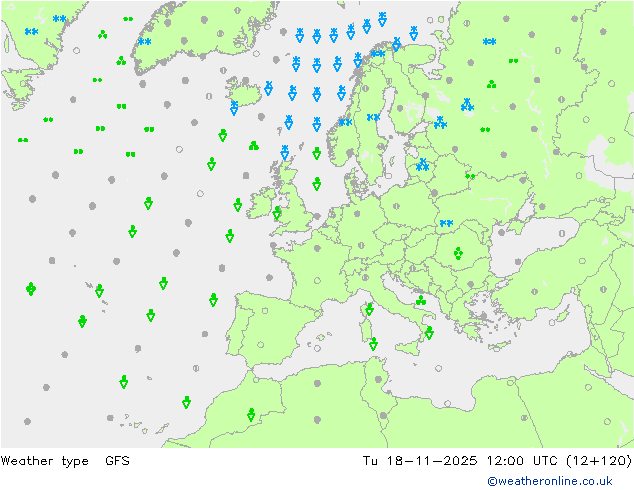
Task: Select the blue snow symbol over Lithuania
Action: (422, 165)
